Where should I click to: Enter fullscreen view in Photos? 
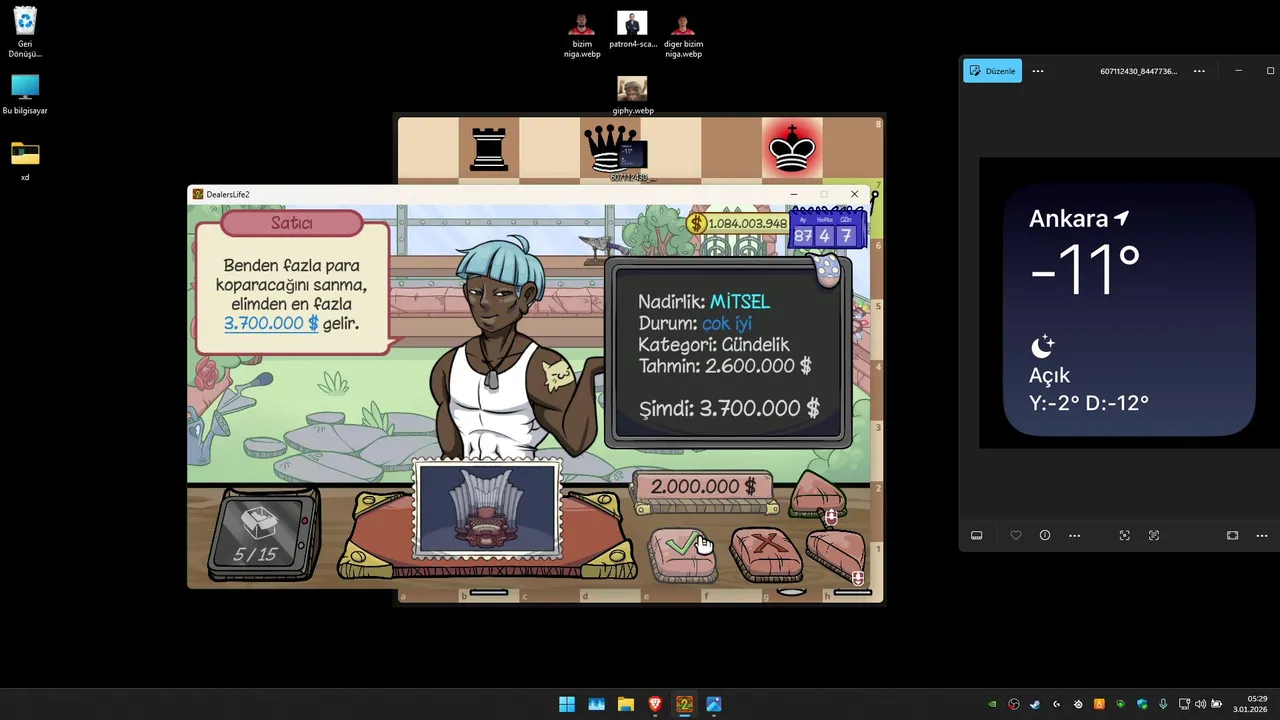pos(1232,535)
